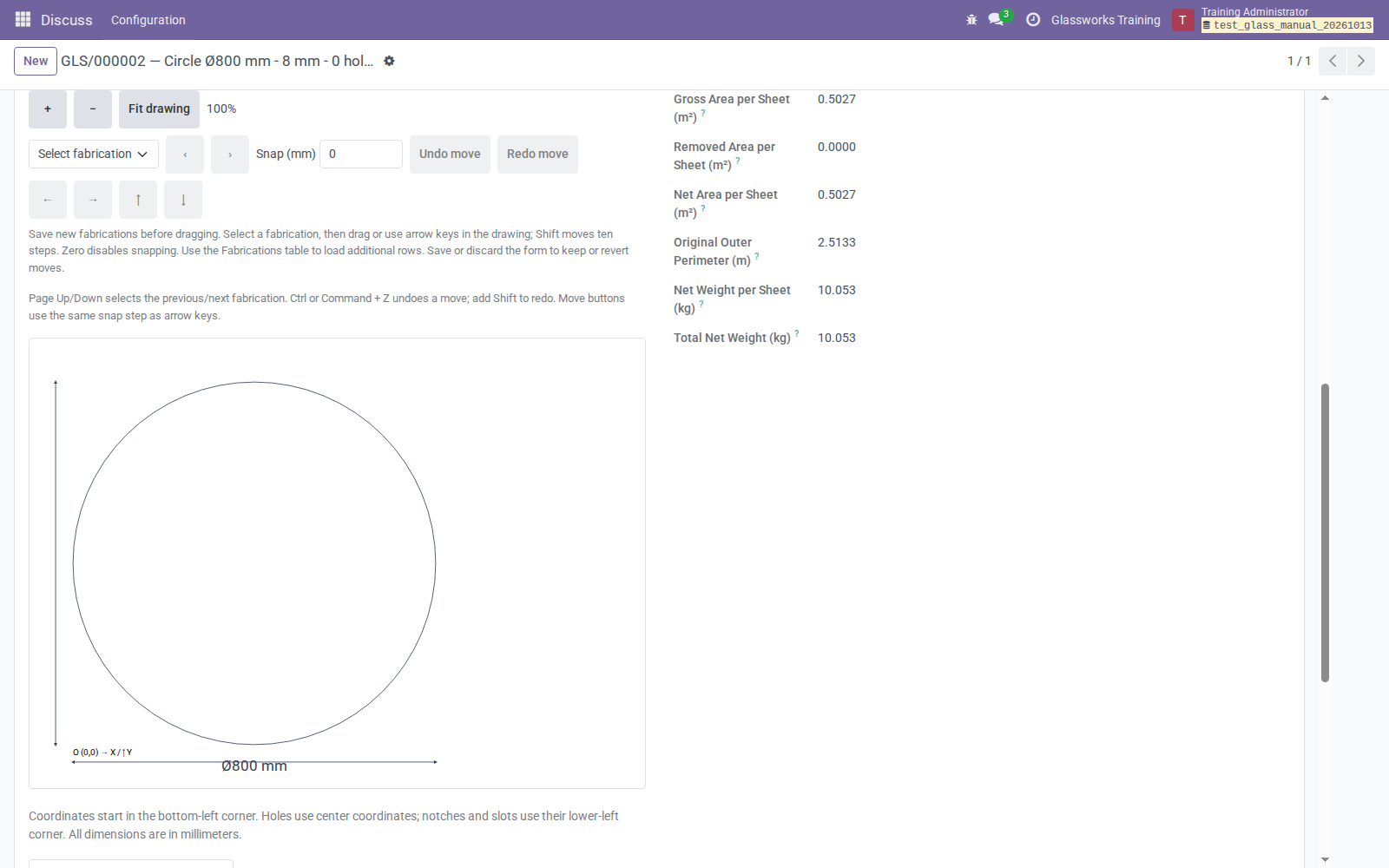Click the Snap (mm) input field

[x=361, y=154]
